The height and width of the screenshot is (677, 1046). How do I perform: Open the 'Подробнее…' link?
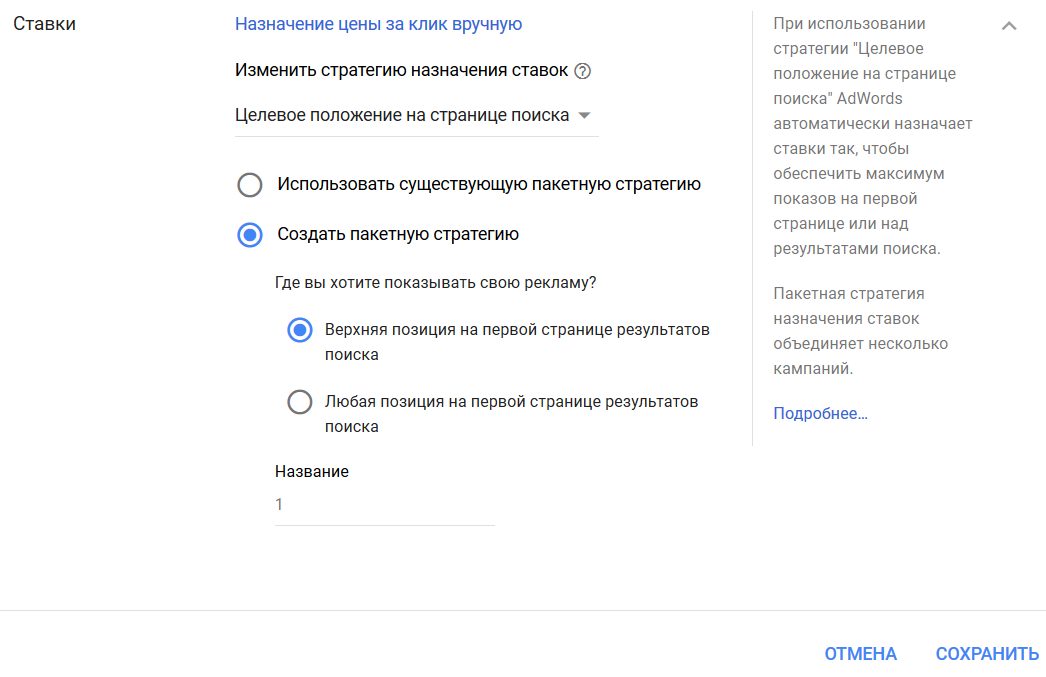[820, 413]
